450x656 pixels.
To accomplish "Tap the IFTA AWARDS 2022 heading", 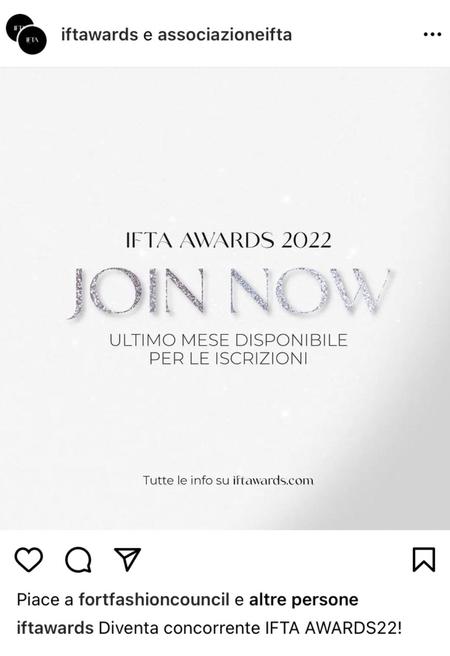I will (228, 240).
